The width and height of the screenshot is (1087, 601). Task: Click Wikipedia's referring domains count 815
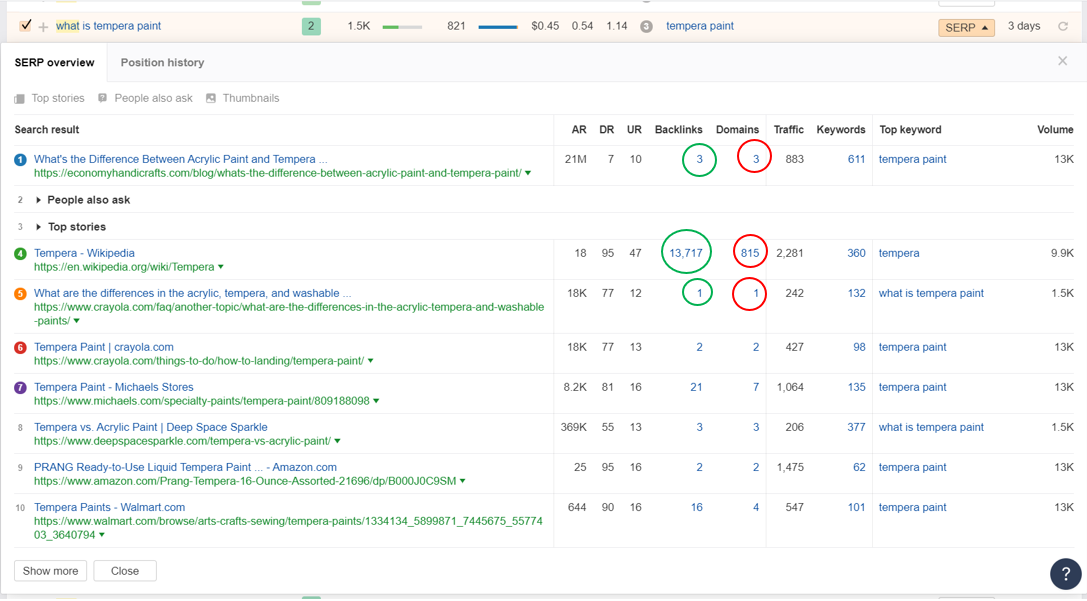pyautogui.click(x=750, y=254)
